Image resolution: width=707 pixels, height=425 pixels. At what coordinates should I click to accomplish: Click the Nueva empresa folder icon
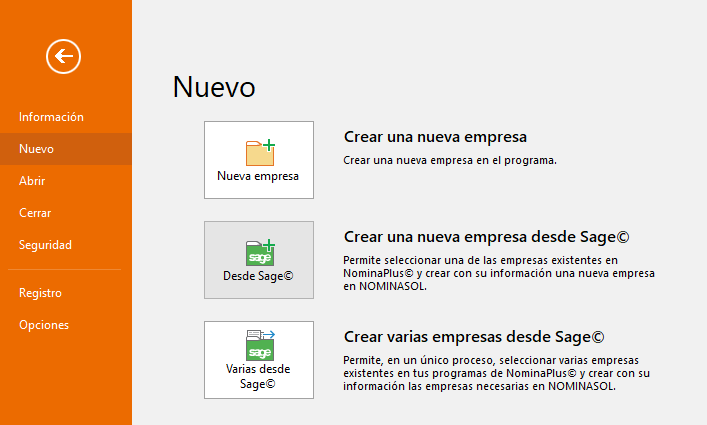tap(260, 153)
